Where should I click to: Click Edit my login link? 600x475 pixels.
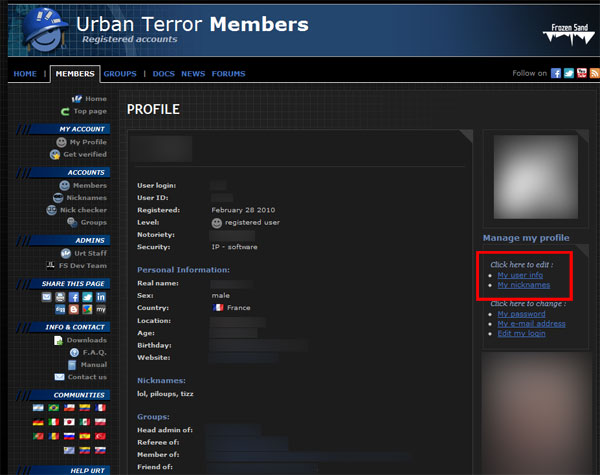coord(522,333)
